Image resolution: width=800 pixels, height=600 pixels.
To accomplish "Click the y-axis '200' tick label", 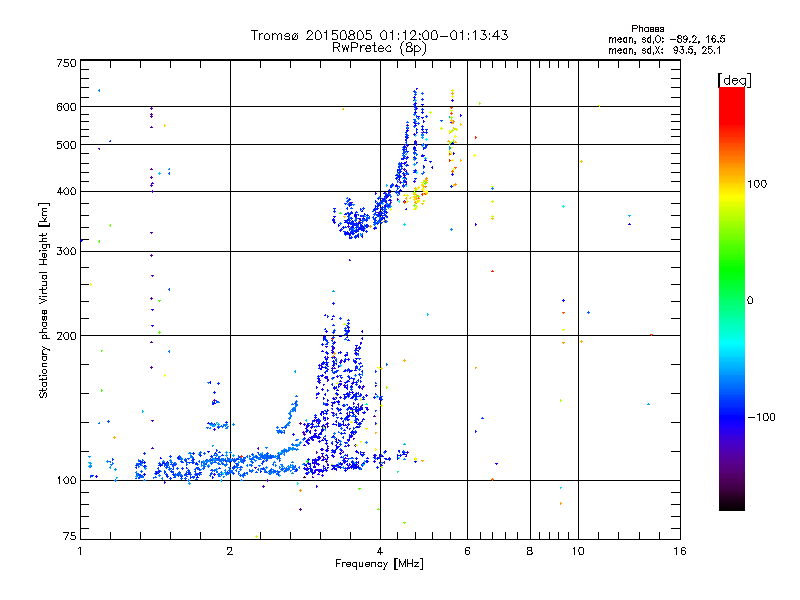I will tap(66, 336).
